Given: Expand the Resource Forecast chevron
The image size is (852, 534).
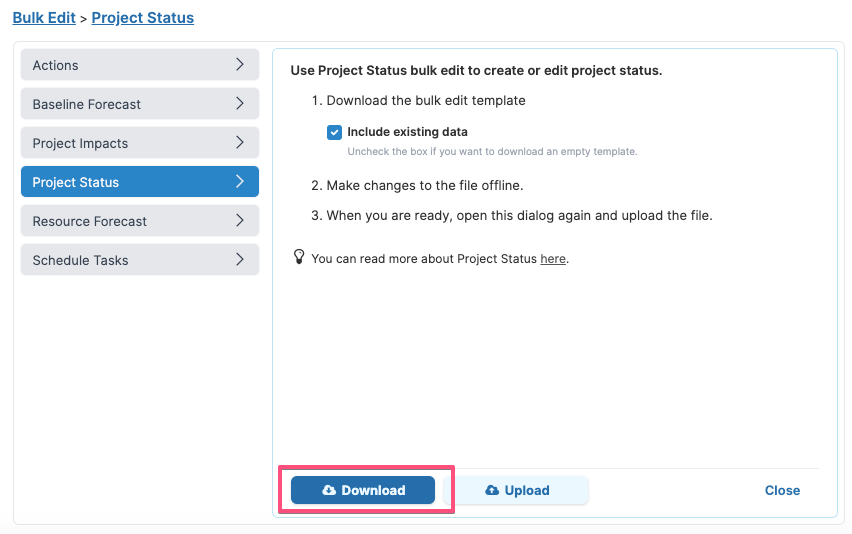Looking at the screenshot, I should pyautogui.click(x=240, y=221).
